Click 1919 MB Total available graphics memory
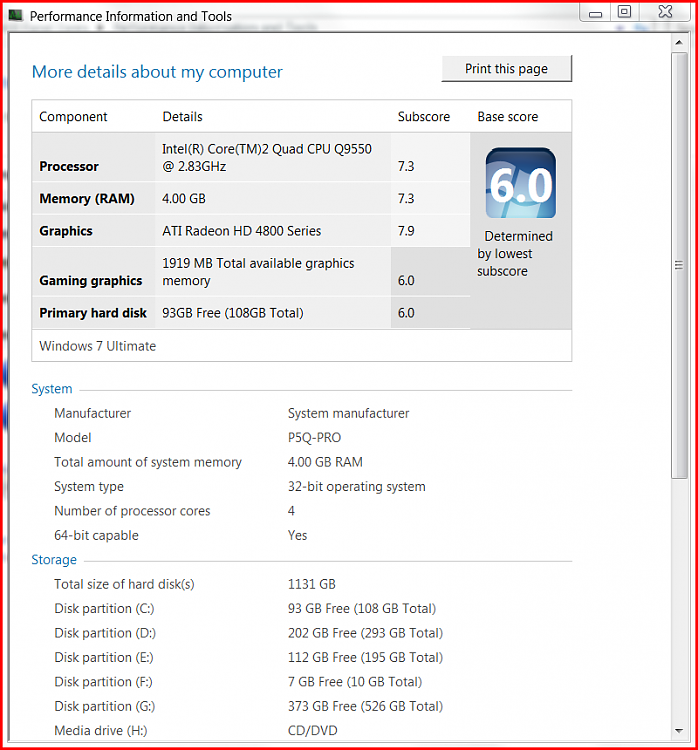 coord(258,272)
